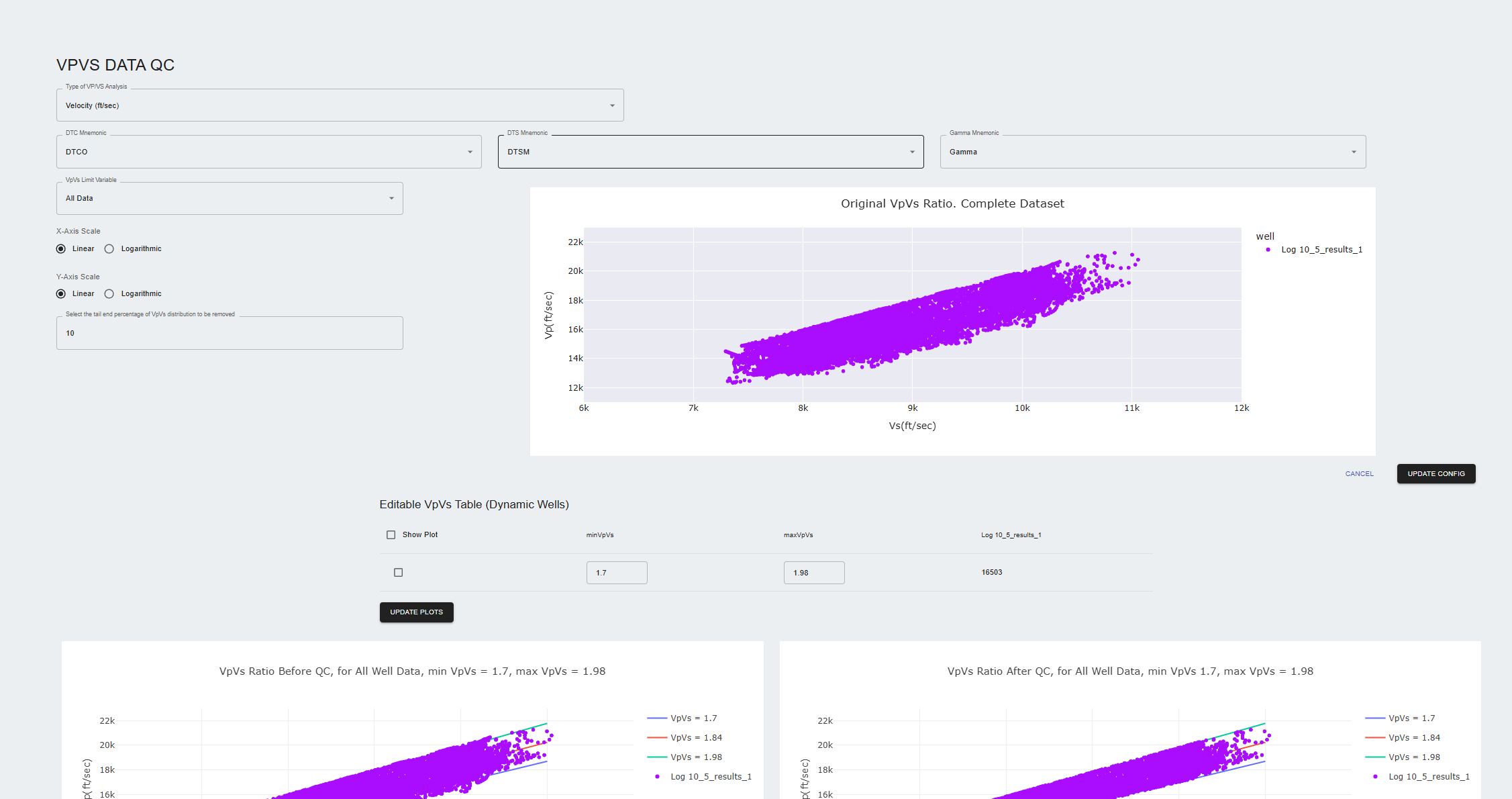1512x799 pixels.
Task: Toggle VpVs = 1.98 legend in the After QC plot
Action: tap(1414, 757)
